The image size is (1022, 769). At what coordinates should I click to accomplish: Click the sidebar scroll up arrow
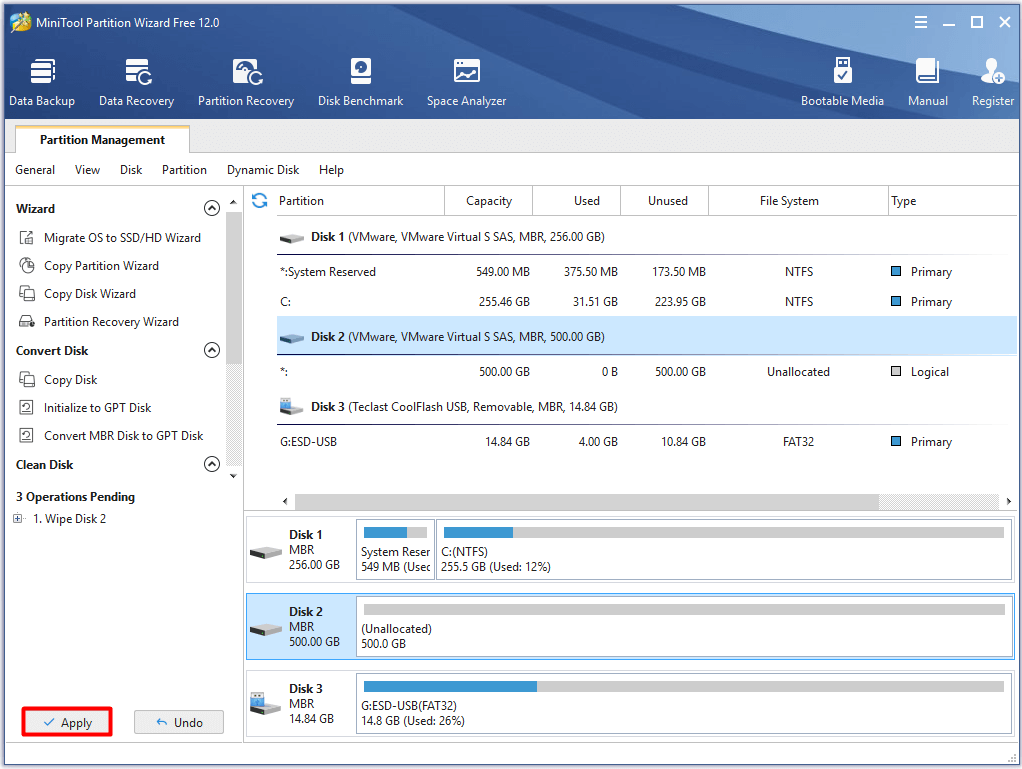[233, 203]
